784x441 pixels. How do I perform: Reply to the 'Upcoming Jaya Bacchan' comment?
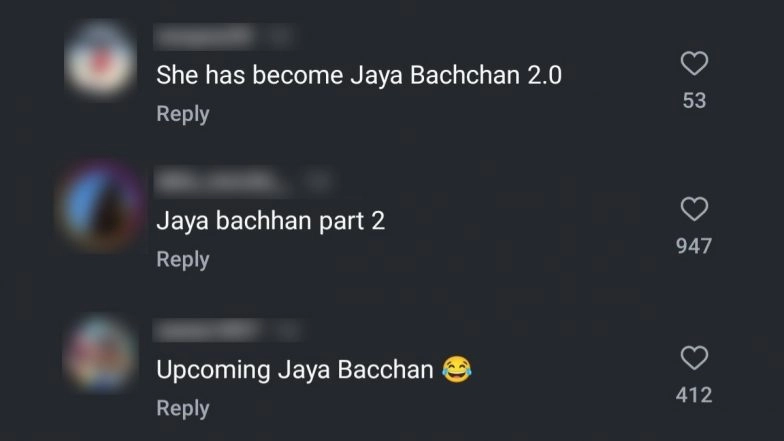coord(182,408)
